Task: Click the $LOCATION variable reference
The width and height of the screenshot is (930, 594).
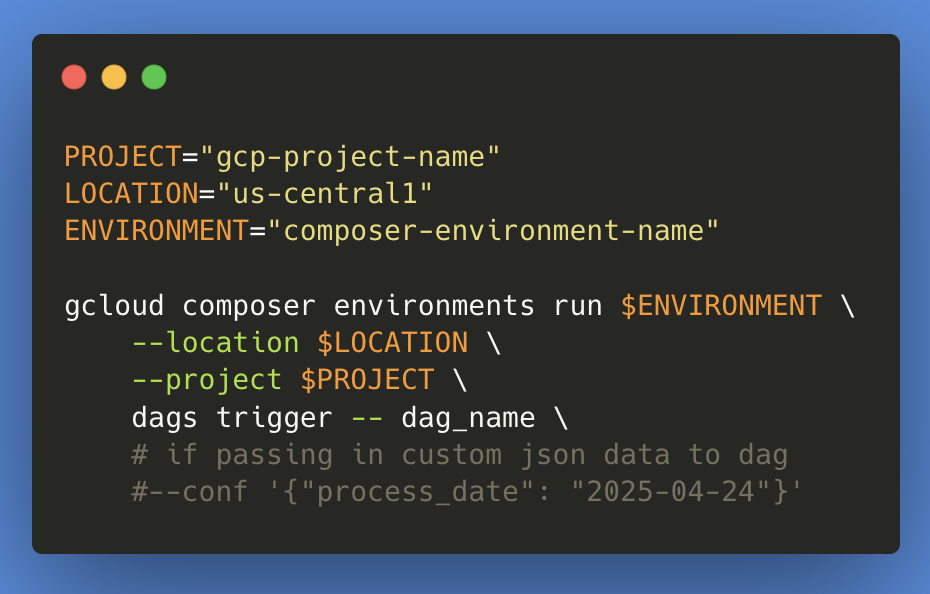Action: [393, 343]
